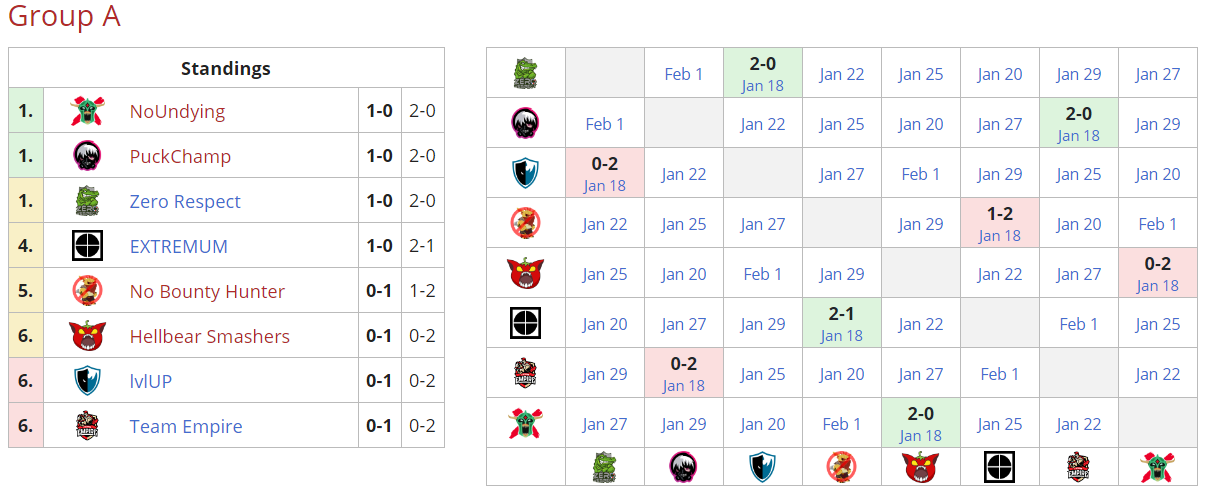This screenshot has height=494, width=1208.
Task: Click the EXTREMUM crosshair logo in Standings
Action: pos(88,246)
